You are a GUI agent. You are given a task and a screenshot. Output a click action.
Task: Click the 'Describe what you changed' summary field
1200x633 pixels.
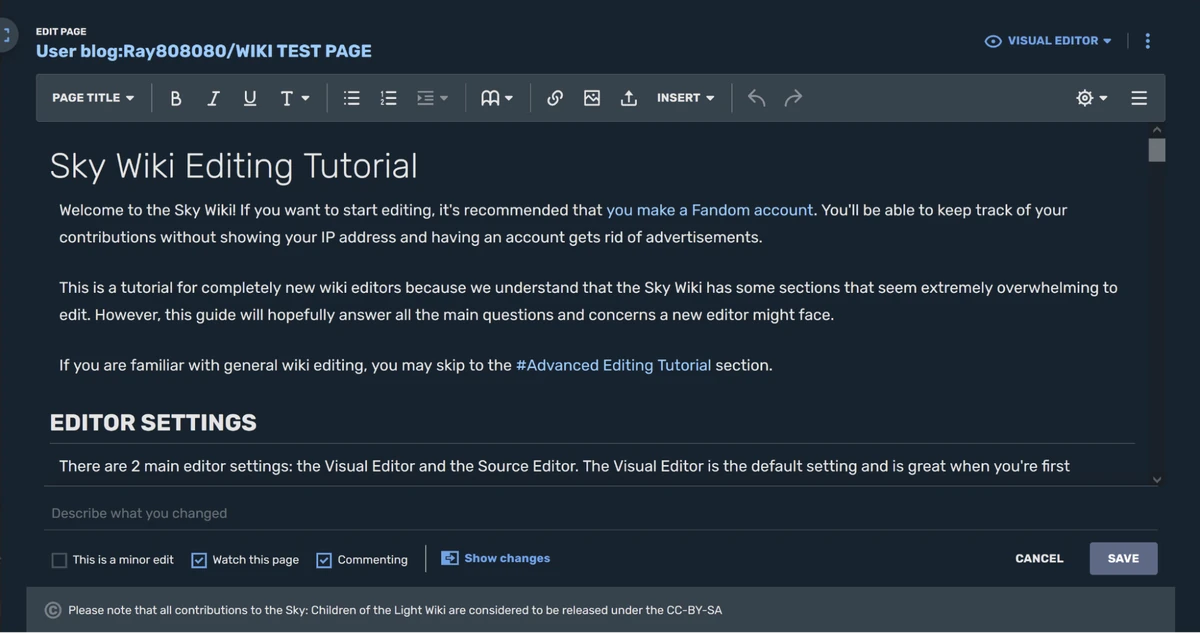tap(300, 513)
